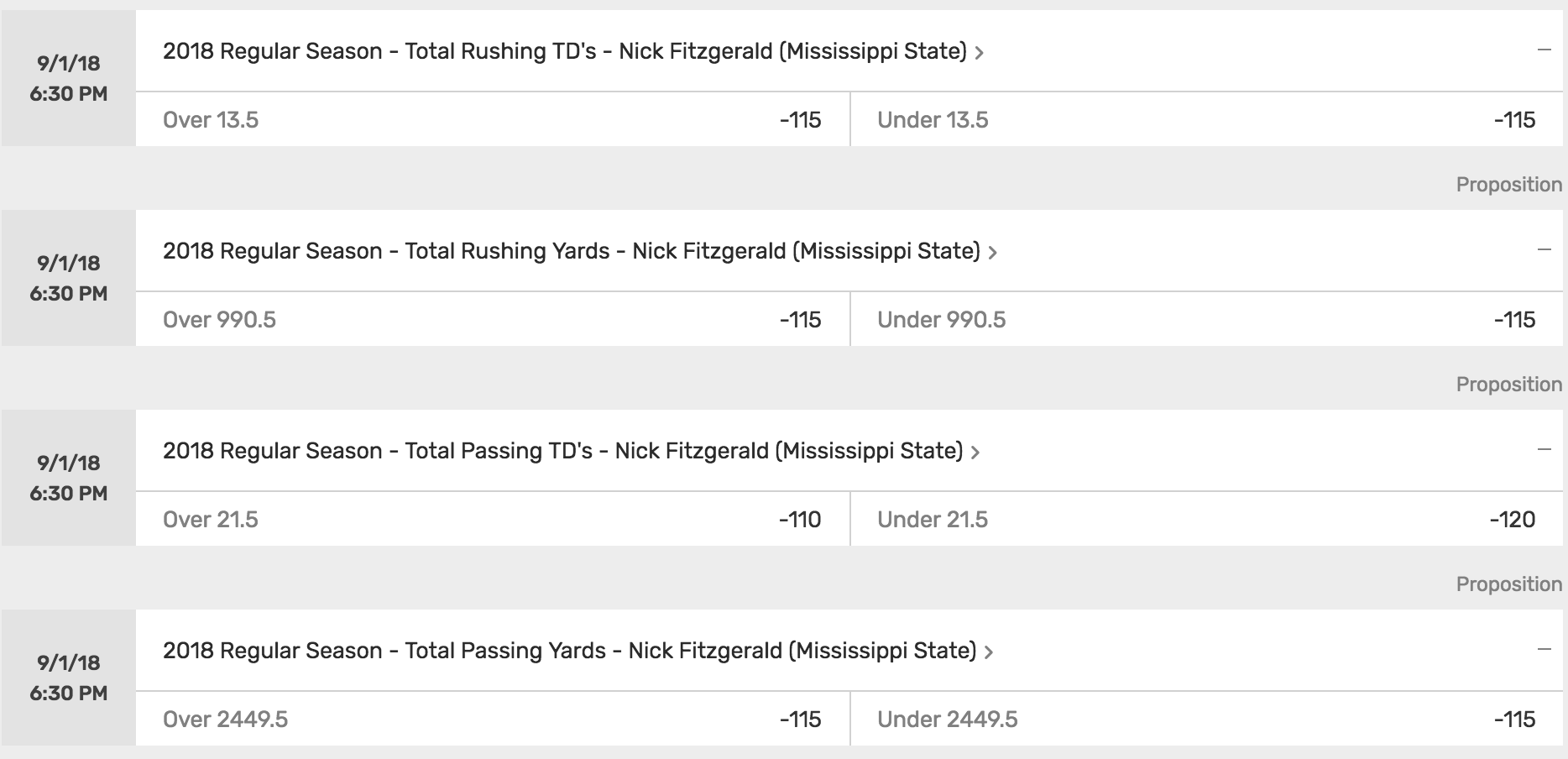The image size is (1568, 759).
Task: Open Total Rushing TD's Nick Fitzgerald title link
Action: [565, 51]
